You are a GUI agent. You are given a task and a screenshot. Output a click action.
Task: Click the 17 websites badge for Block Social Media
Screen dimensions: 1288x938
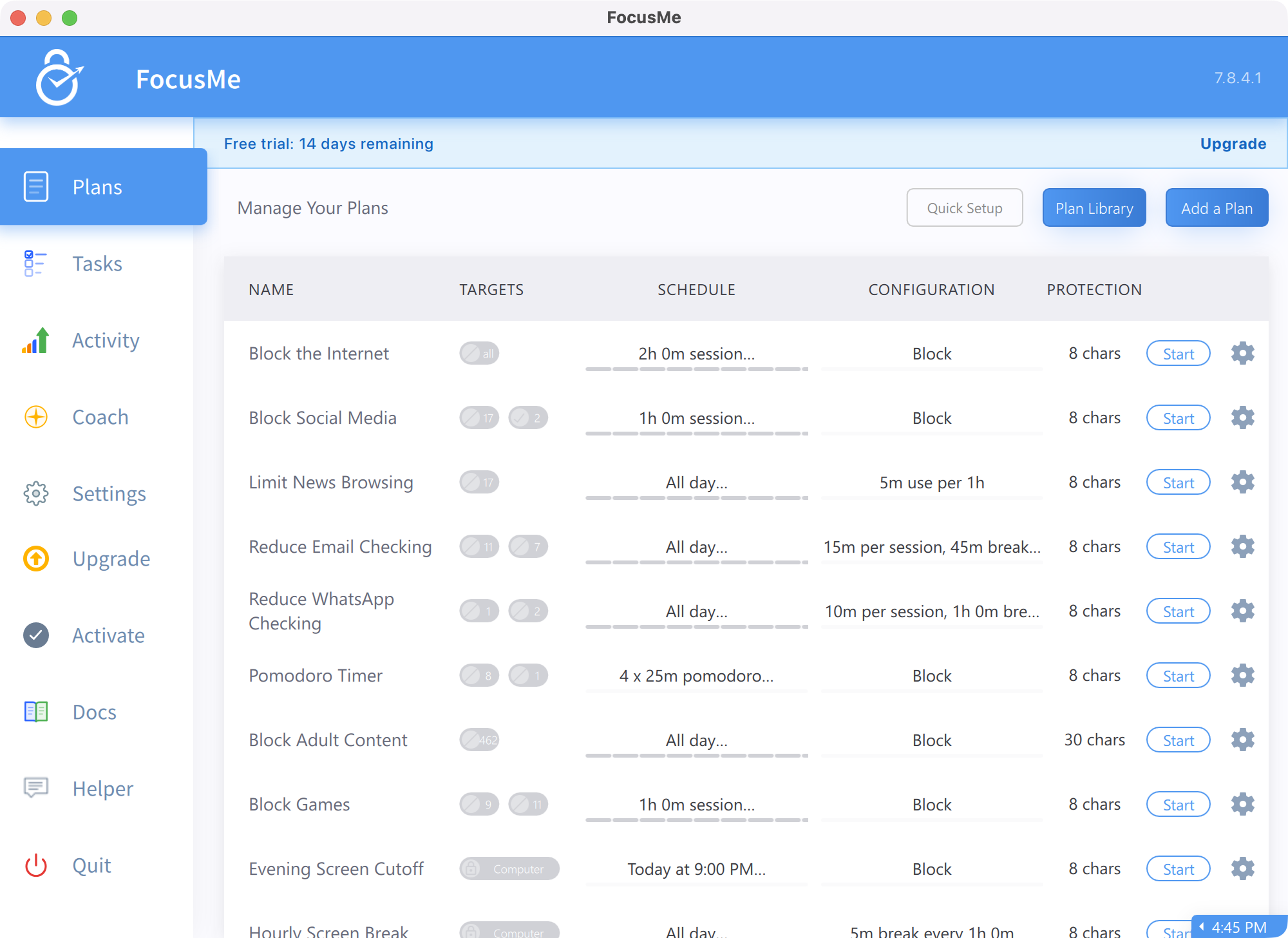click(x=479, y=417)
